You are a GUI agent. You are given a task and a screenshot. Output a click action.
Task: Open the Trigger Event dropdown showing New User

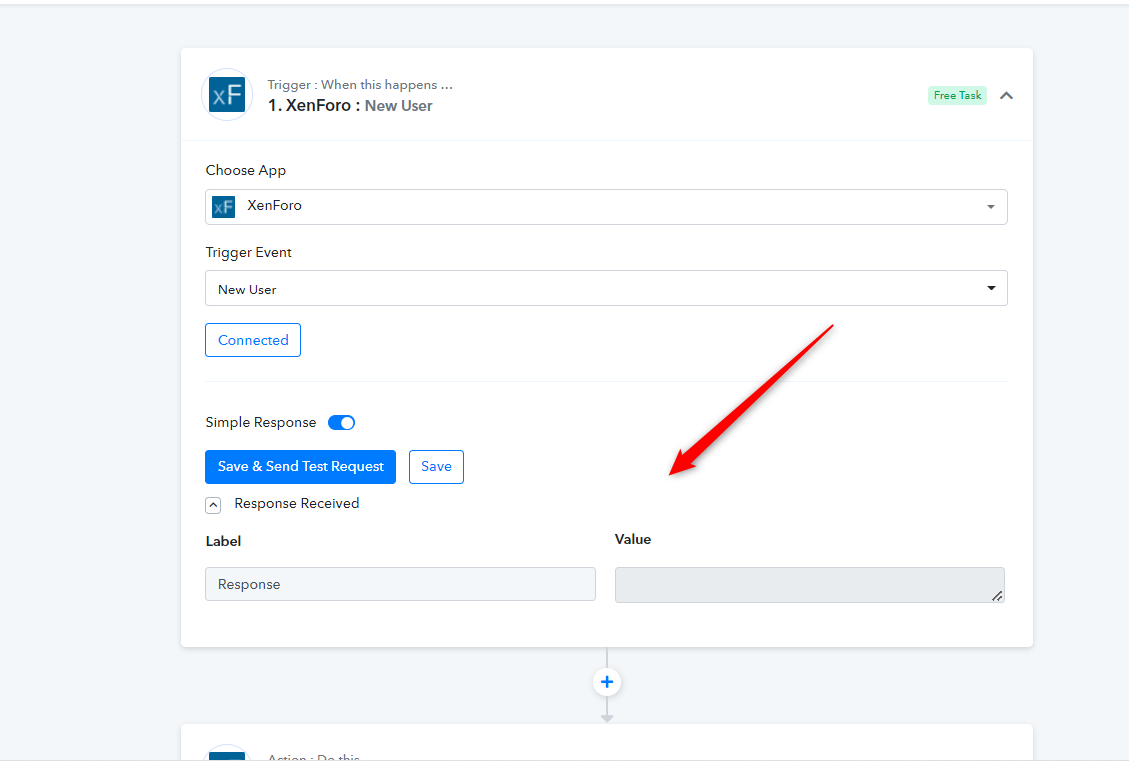tap(606, 288)
